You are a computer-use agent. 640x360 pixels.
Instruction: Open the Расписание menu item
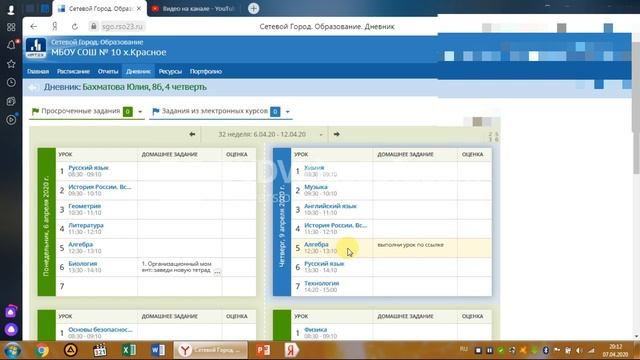(73, 71)
